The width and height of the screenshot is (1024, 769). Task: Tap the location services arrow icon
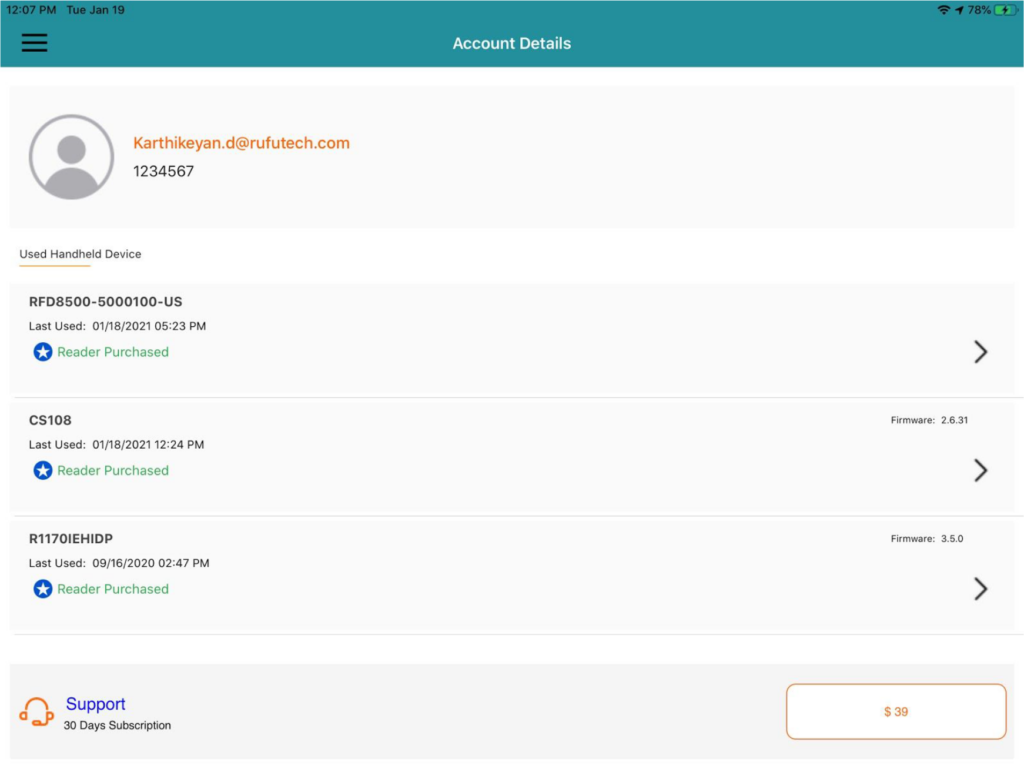959,10
